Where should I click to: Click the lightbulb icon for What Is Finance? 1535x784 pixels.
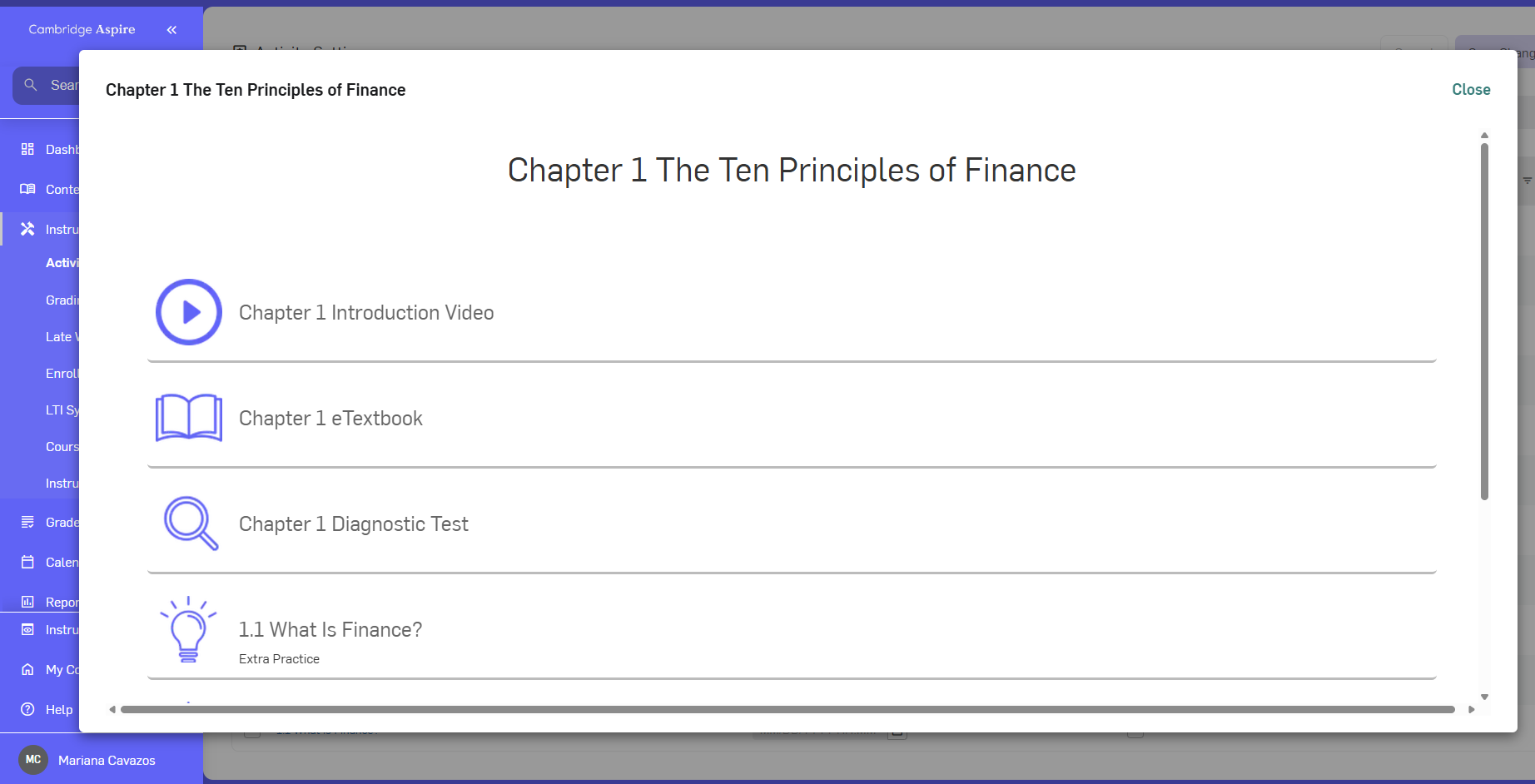tap(188, 629)
